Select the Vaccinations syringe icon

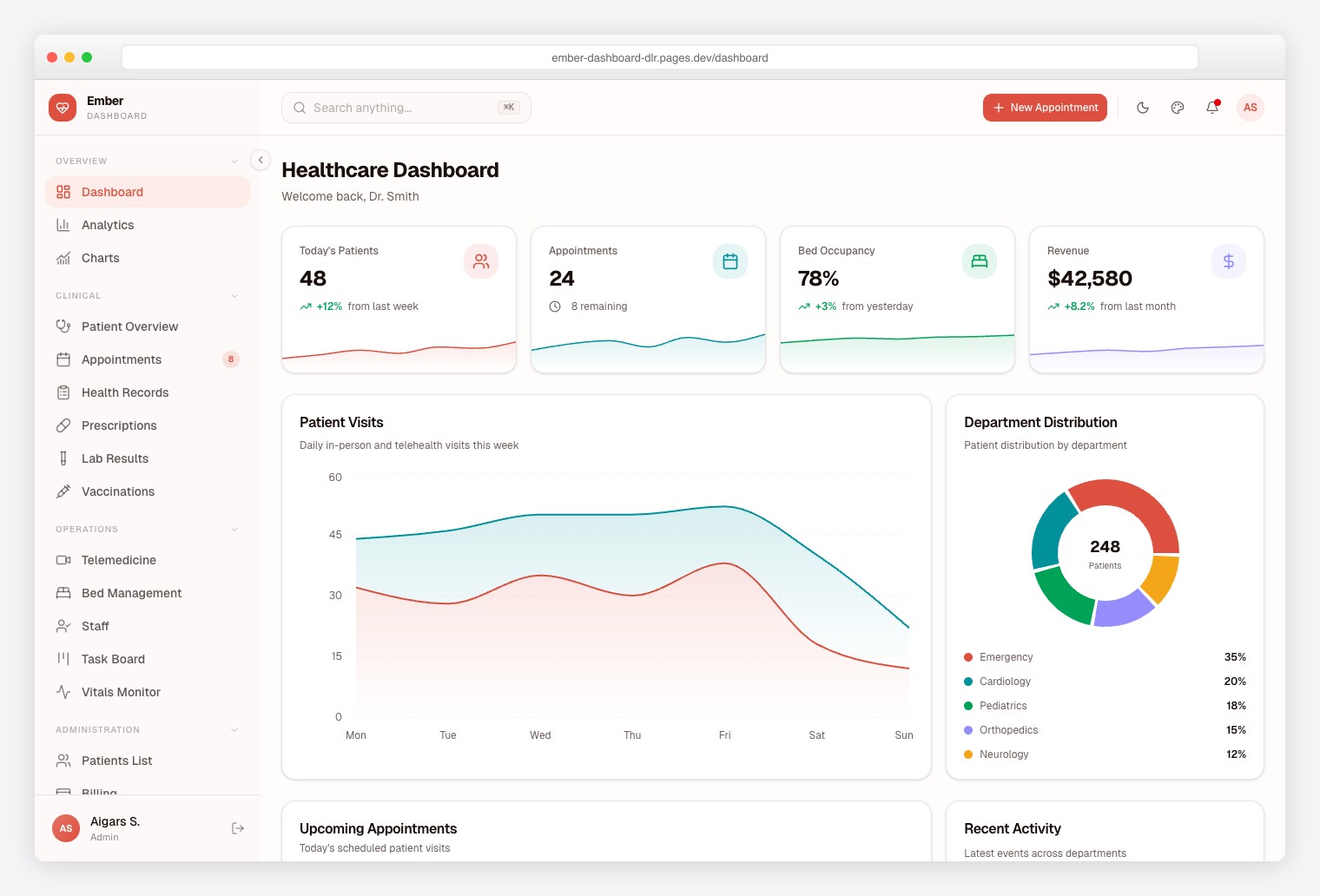pyautogui.click(x=63, y=491)
